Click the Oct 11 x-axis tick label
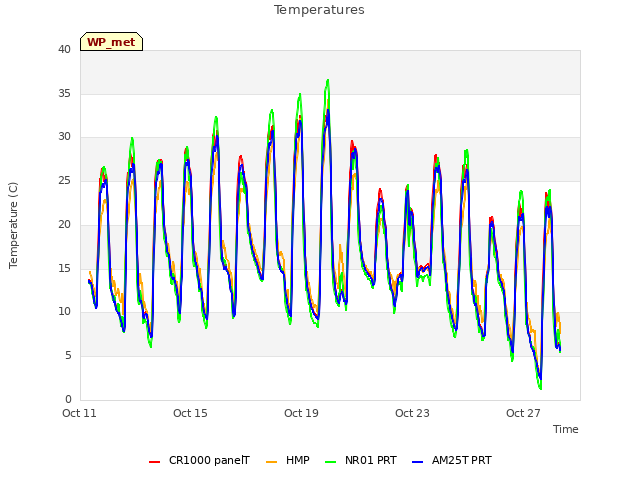Viewport: 640px width, 480px height. coord(79,413)
